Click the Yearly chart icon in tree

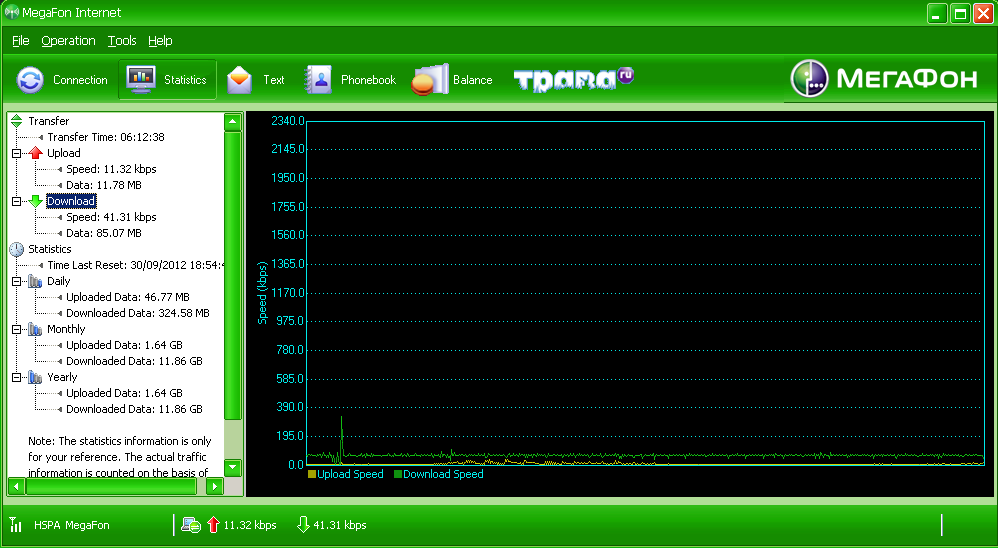pyautogui.click(x=36, y=377)
